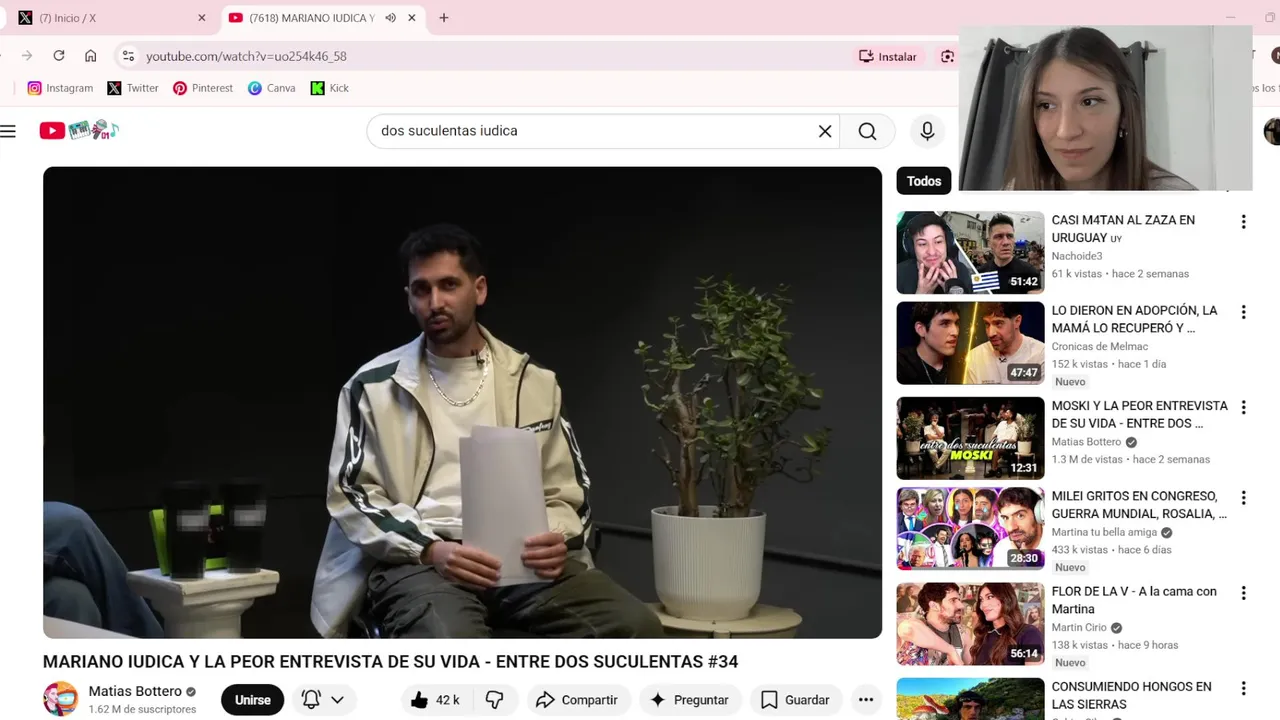Open Matias Bottero channel avatar

61,699
